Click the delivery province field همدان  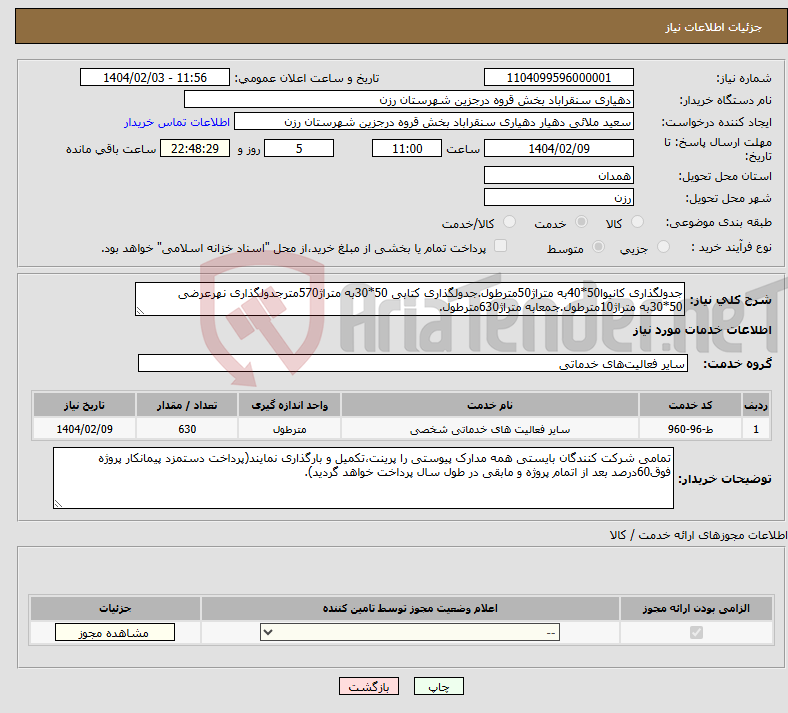558,175
